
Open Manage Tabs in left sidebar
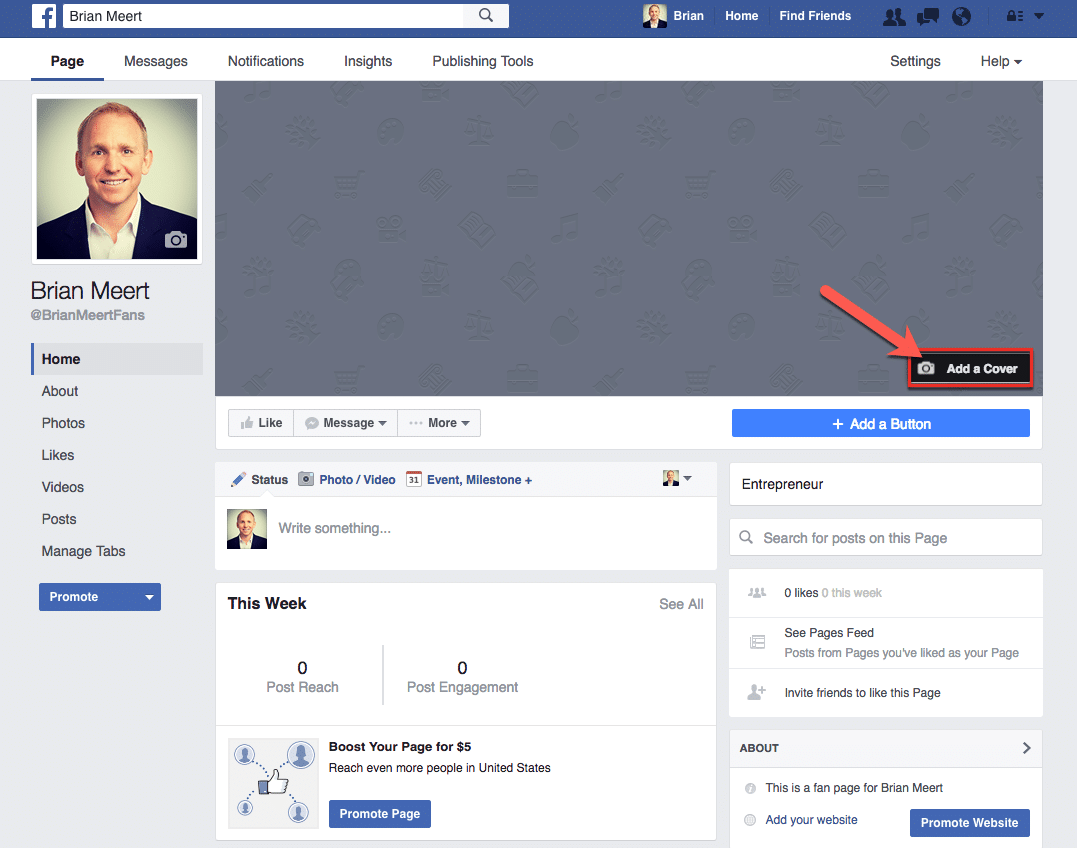83,551
